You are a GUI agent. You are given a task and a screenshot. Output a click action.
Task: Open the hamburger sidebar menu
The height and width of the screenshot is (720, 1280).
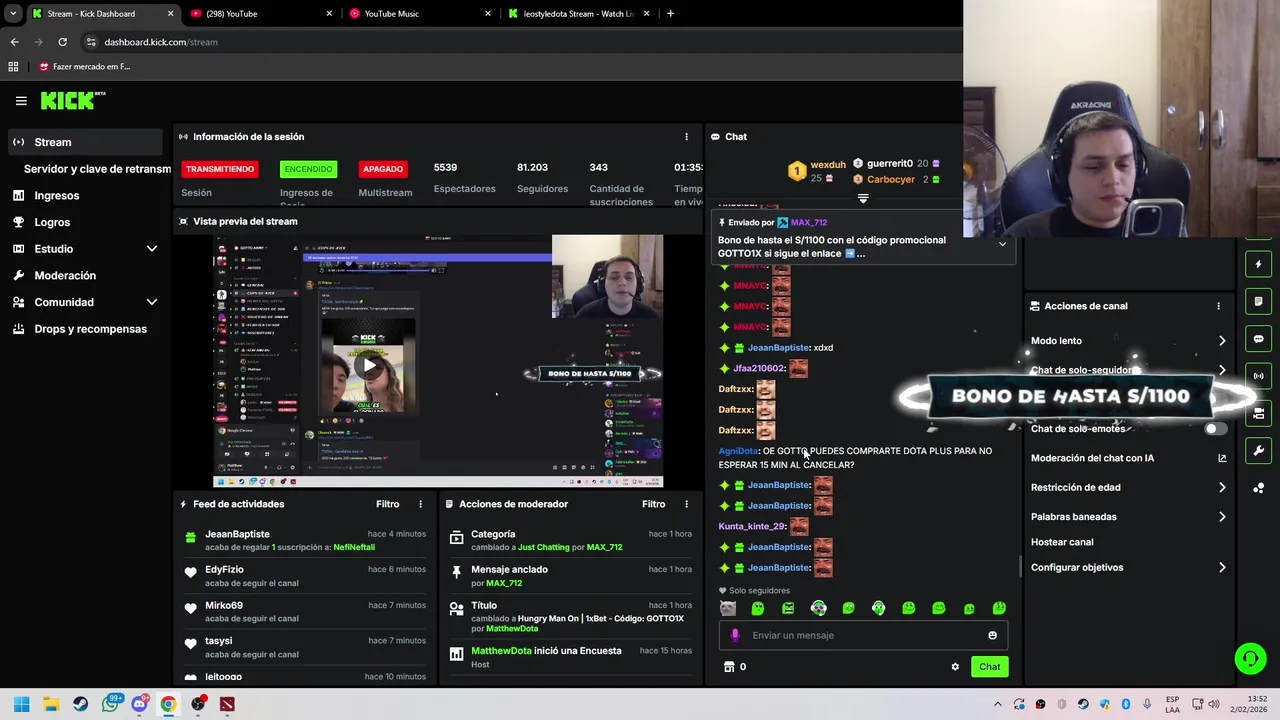[x=21, y=100]
